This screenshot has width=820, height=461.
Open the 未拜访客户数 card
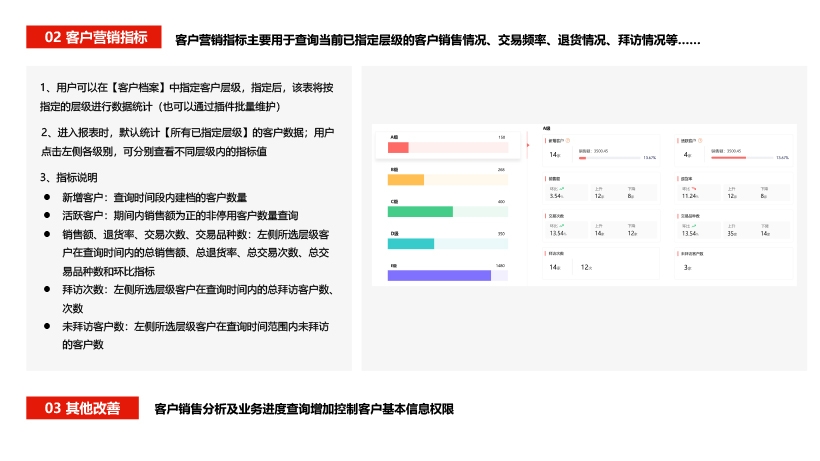[734, 263]
